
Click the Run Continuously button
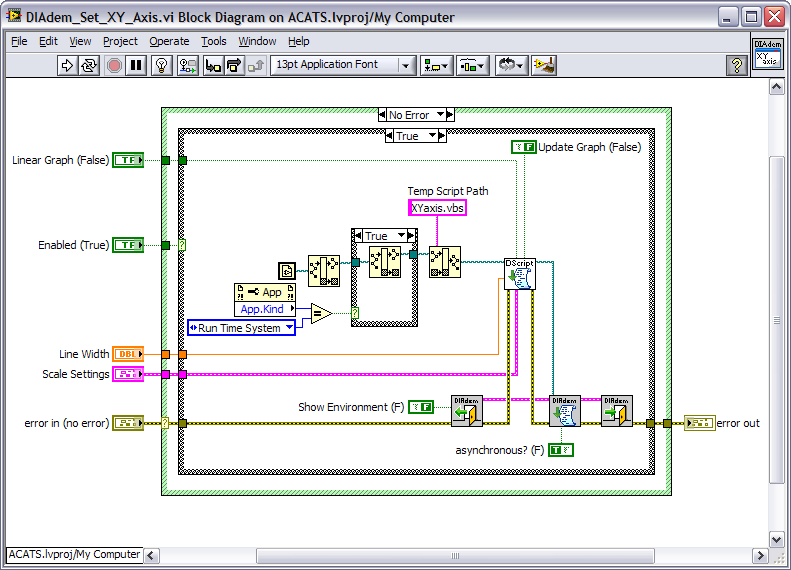point(89,66)
